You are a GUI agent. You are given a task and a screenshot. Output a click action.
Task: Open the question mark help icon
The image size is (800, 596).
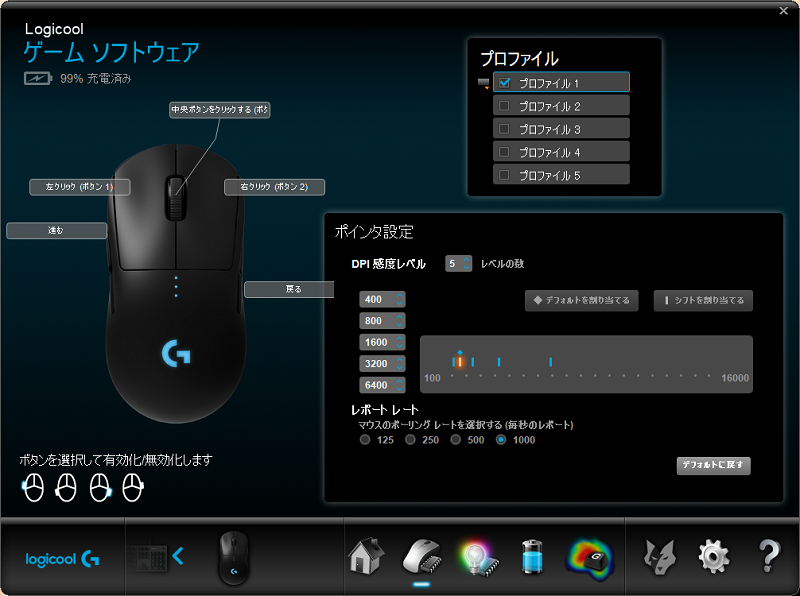769,556
